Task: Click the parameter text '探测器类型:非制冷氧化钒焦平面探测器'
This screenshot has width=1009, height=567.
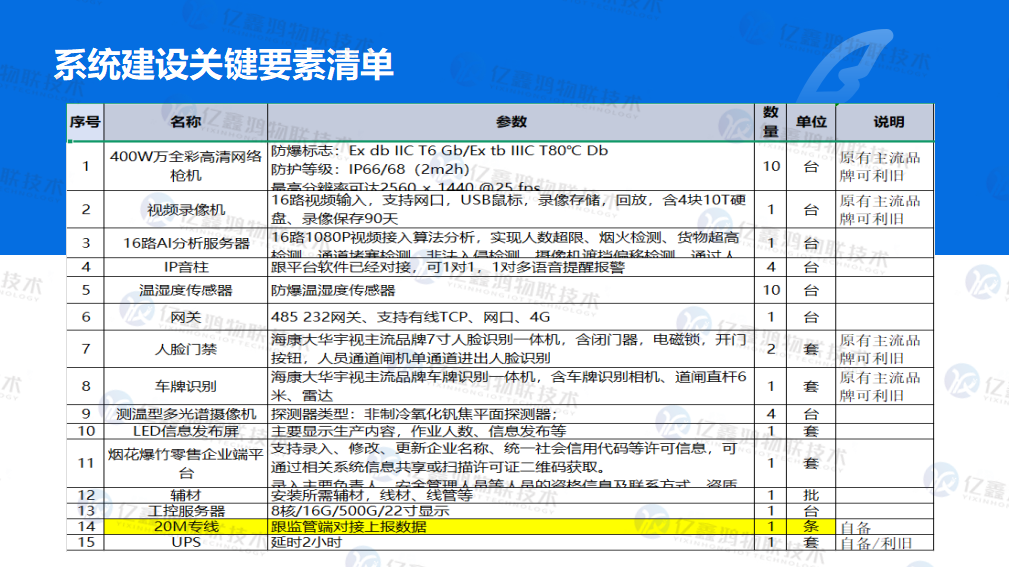Action: 411,414
